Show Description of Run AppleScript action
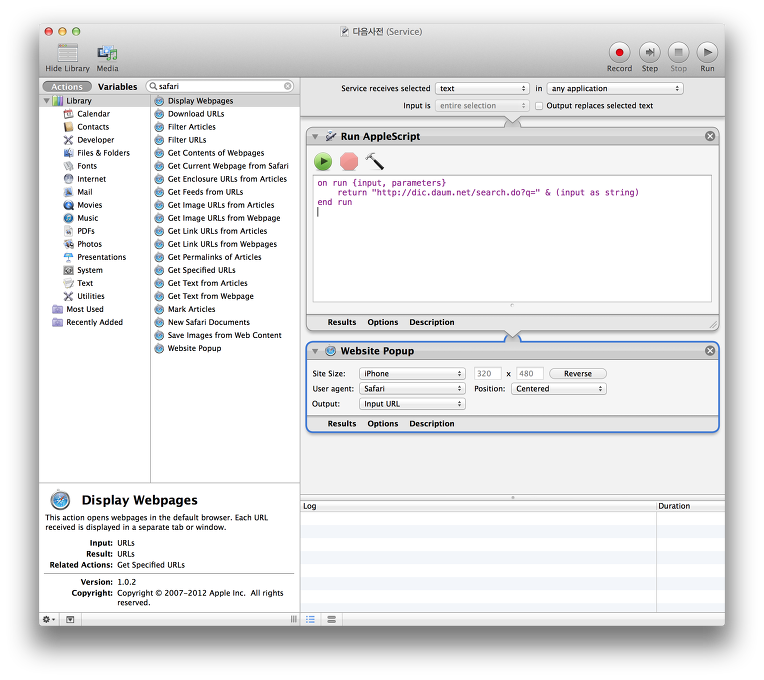 tap(432, 322)
